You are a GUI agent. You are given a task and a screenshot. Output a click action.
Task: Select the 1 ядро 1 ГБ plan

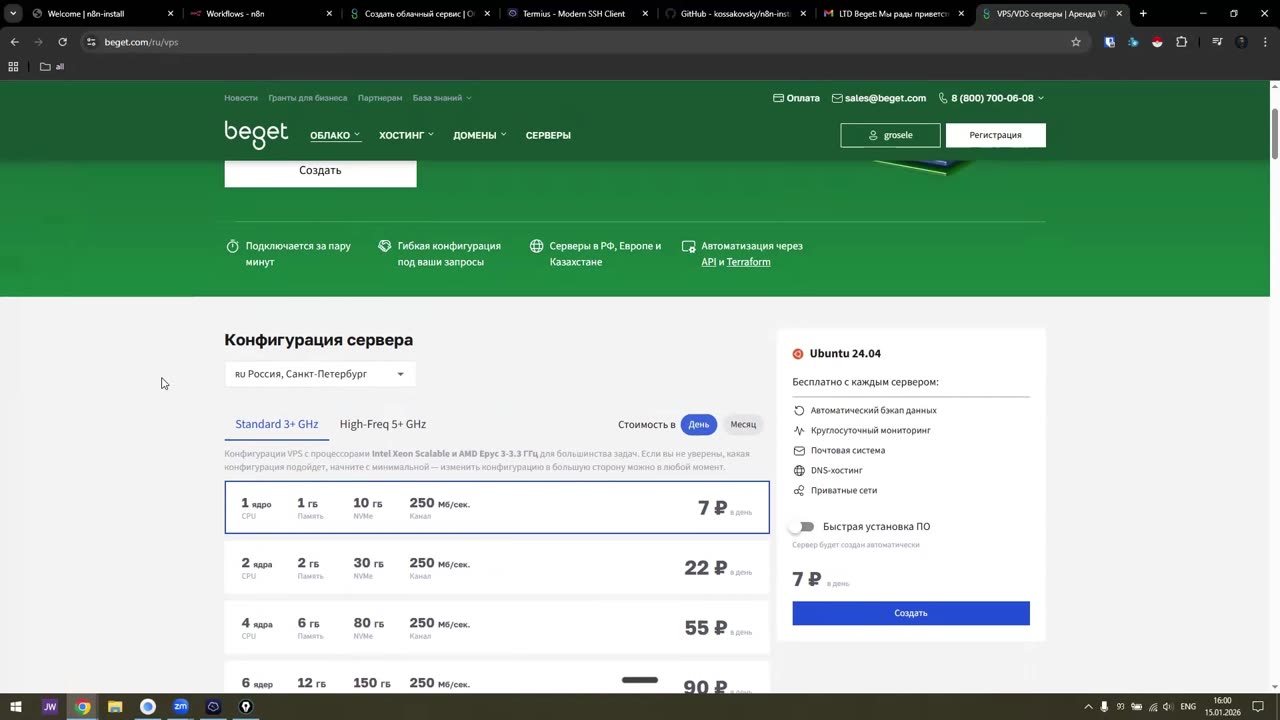tap(497, 507)
